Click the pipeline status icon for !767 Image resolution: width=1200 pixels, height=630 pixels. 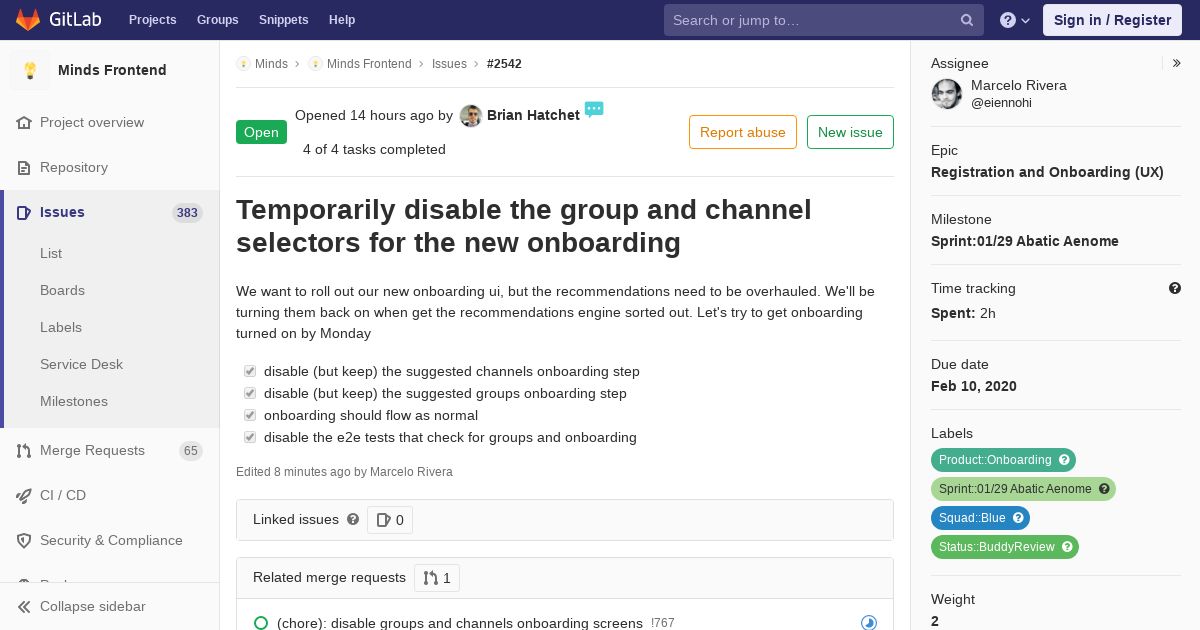coord(869,623)
